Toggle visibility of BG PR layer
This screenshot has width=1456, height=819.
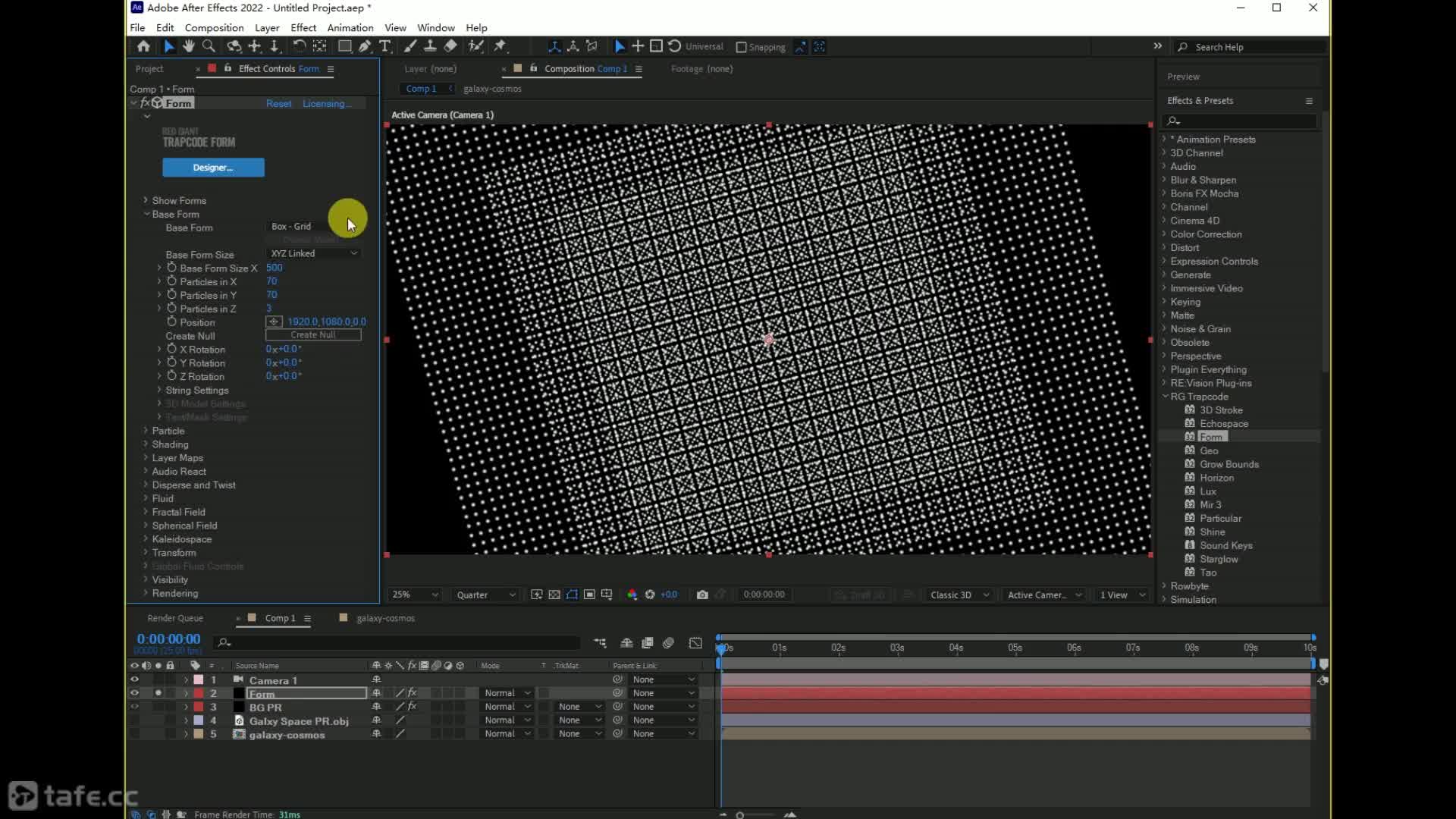[x=134, y=707]
